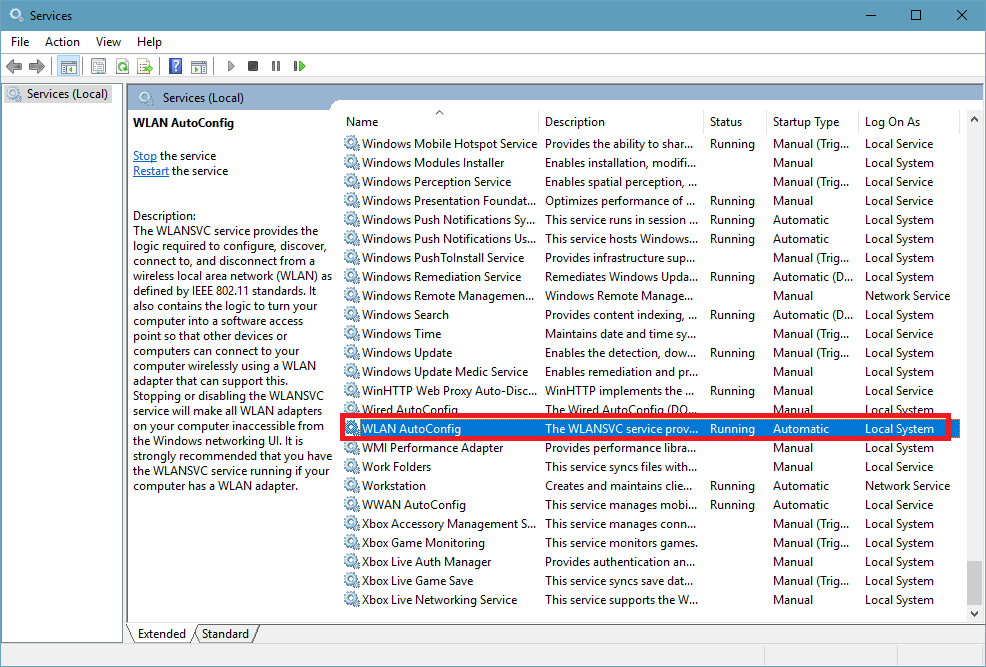Screen dimensions: 986x667
Task: Click gear icon of Windows Modules Installer
Action: [352, 163]
